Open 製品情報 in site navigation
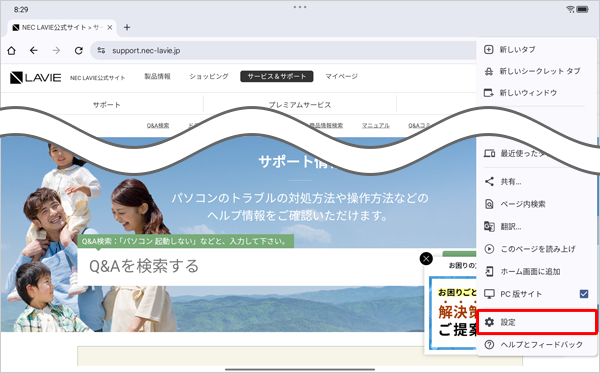 click(157, 77)
